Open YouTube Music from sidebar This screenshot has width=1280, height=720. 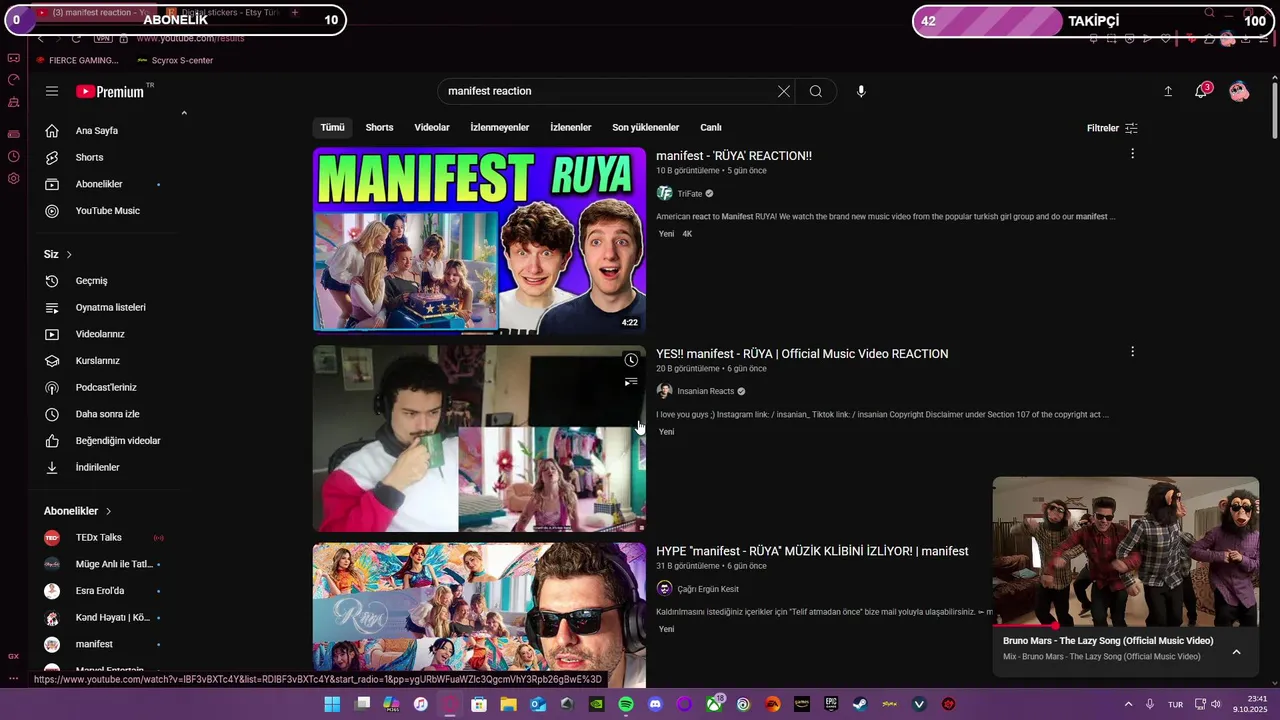click(x=106, y=211)
